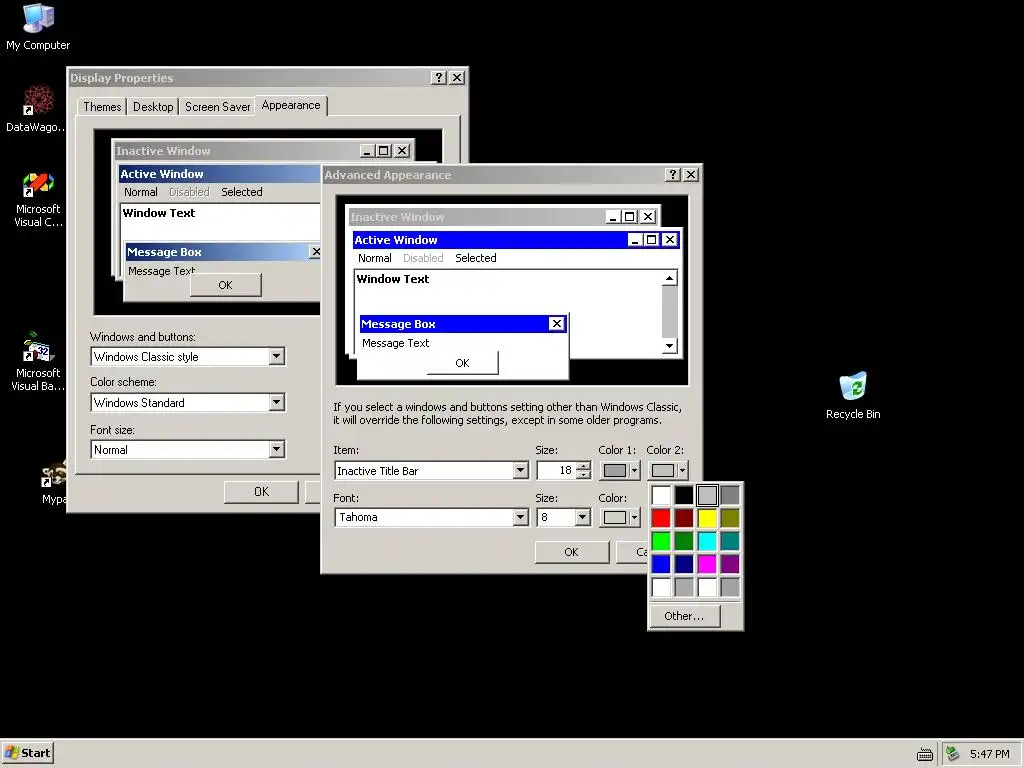Pick the bright blue swatch
This screenshot has height=768, width=1024.
(x=661, y=564)
